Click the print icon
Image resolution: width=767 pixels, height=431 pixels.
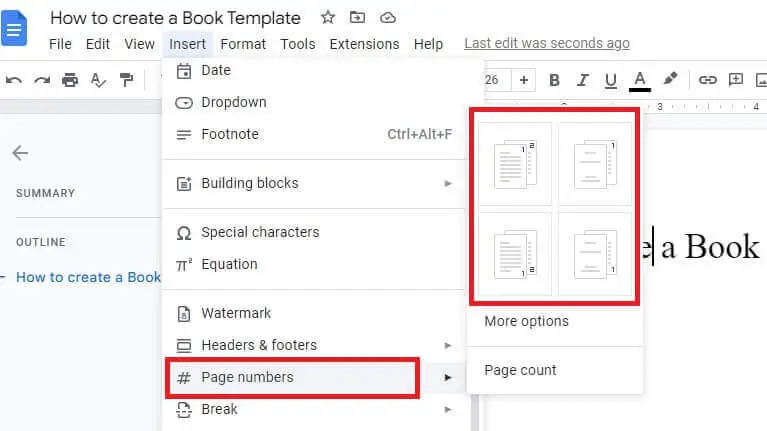coord(70,80)
